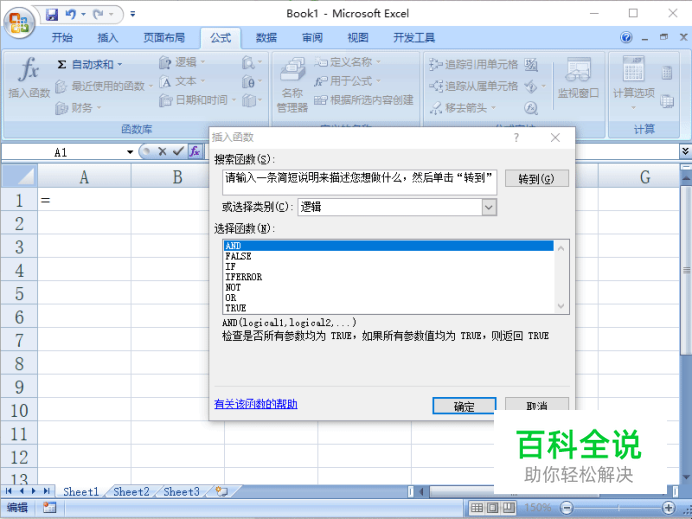Insert new worksheet tab icon
The width and height of the screenshot is (692, 519).
tap(222, 492)
